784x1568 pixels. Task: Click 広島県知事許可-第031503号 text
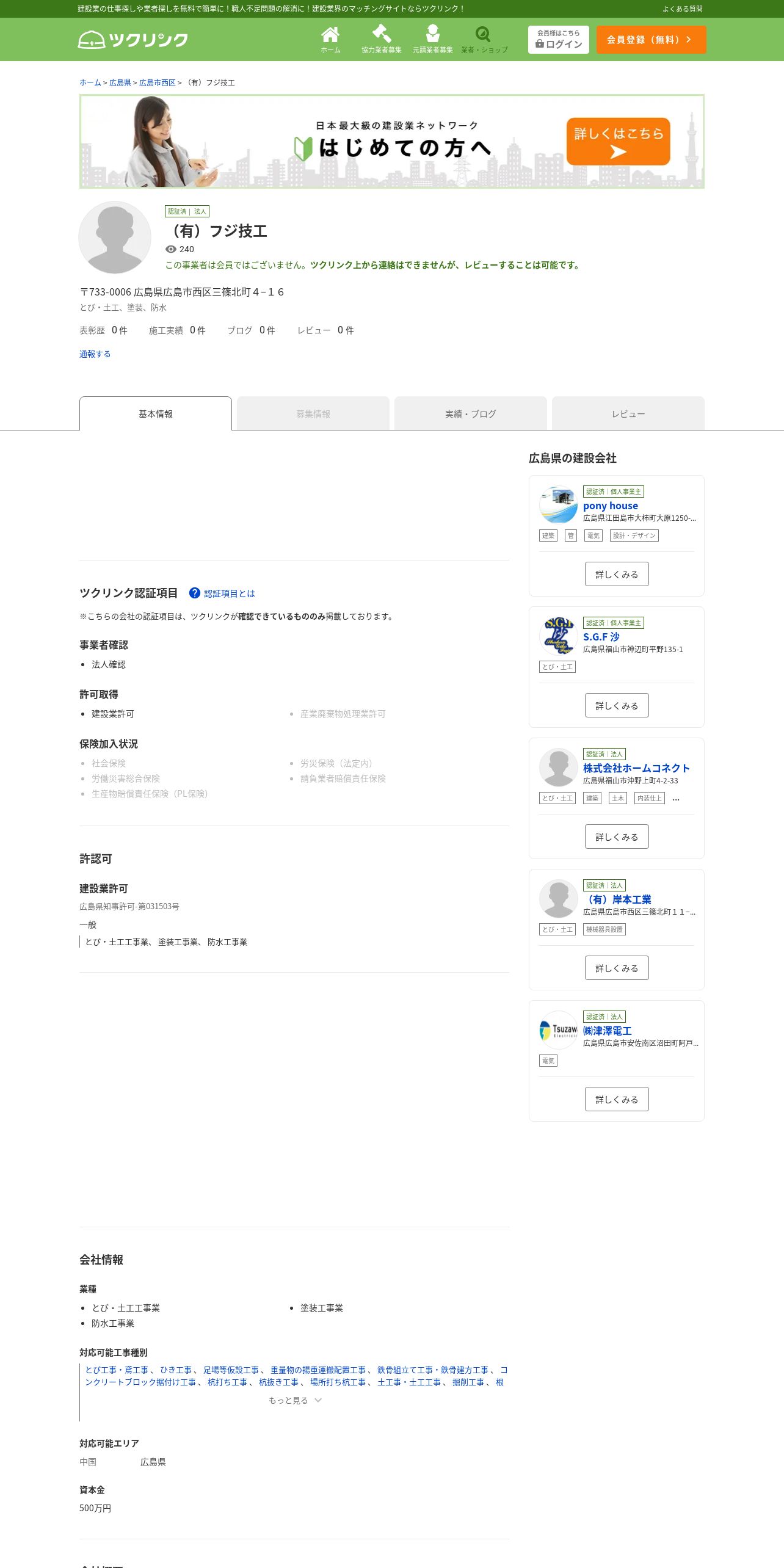129,906
